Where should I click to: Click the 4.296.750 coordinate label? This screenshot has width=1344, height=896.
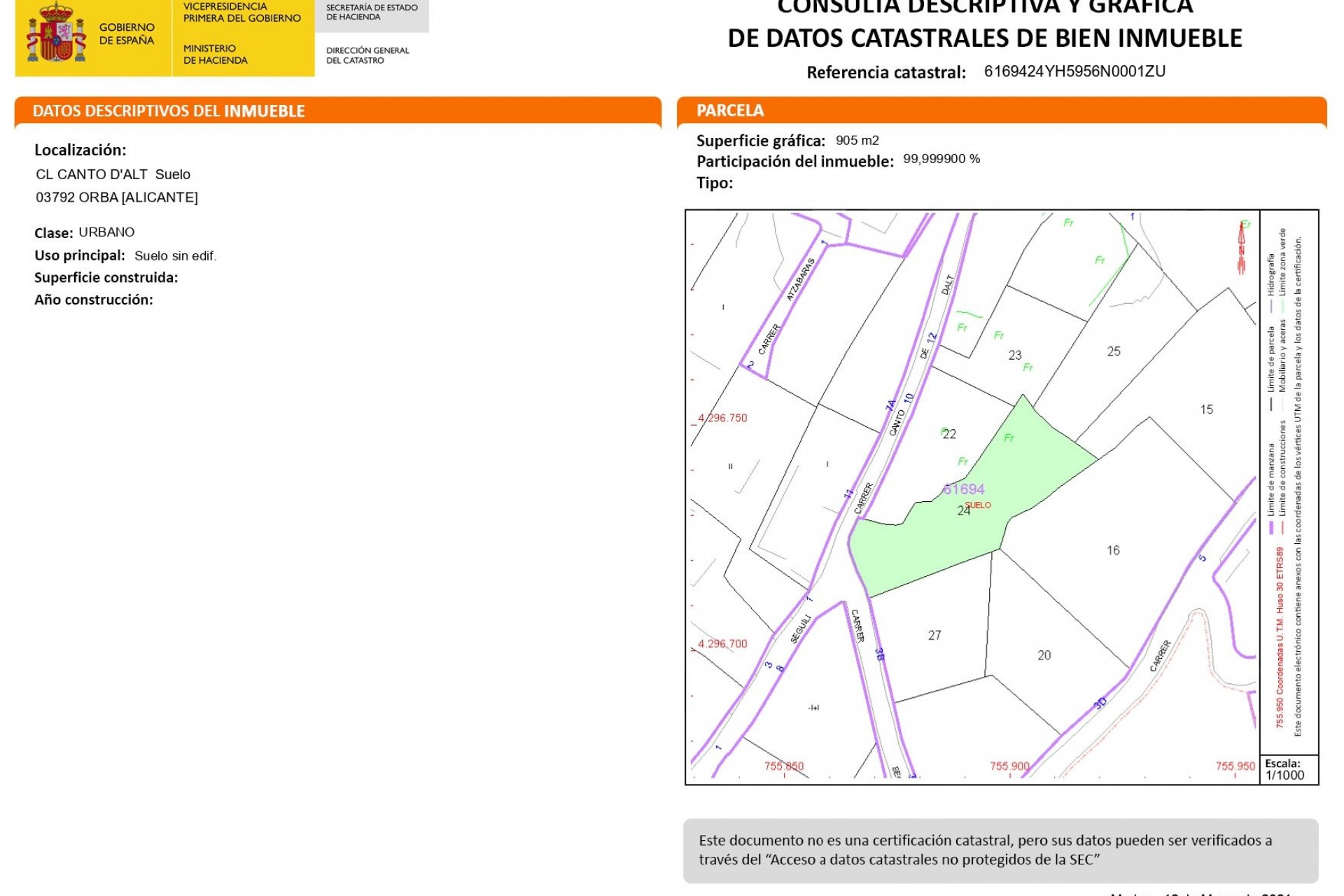[722, 417]
